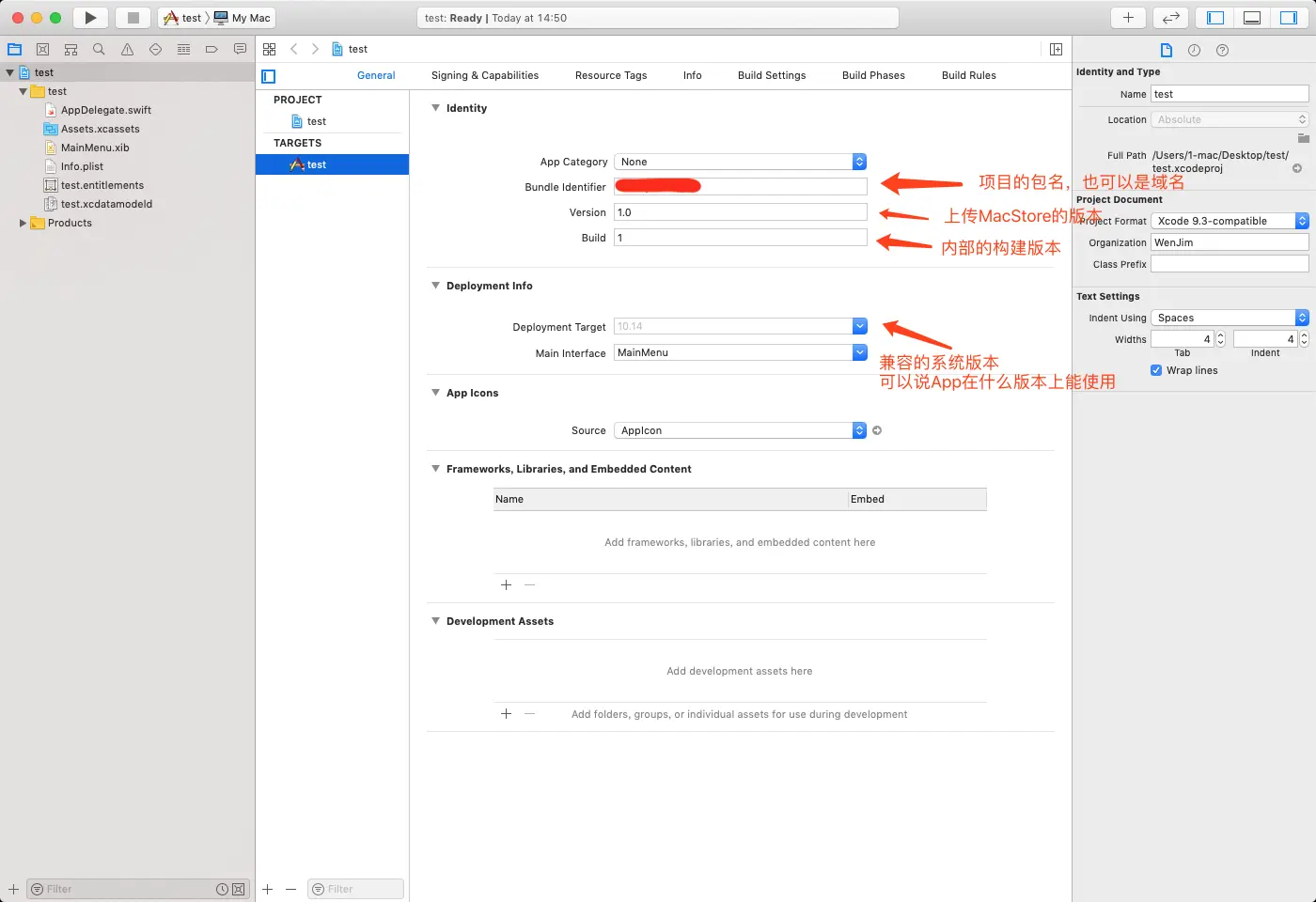Image resolution: width=1316 pixels, height=902 pixels.
Task: Collapse the Identity section
Action: [x=435, y=108]
